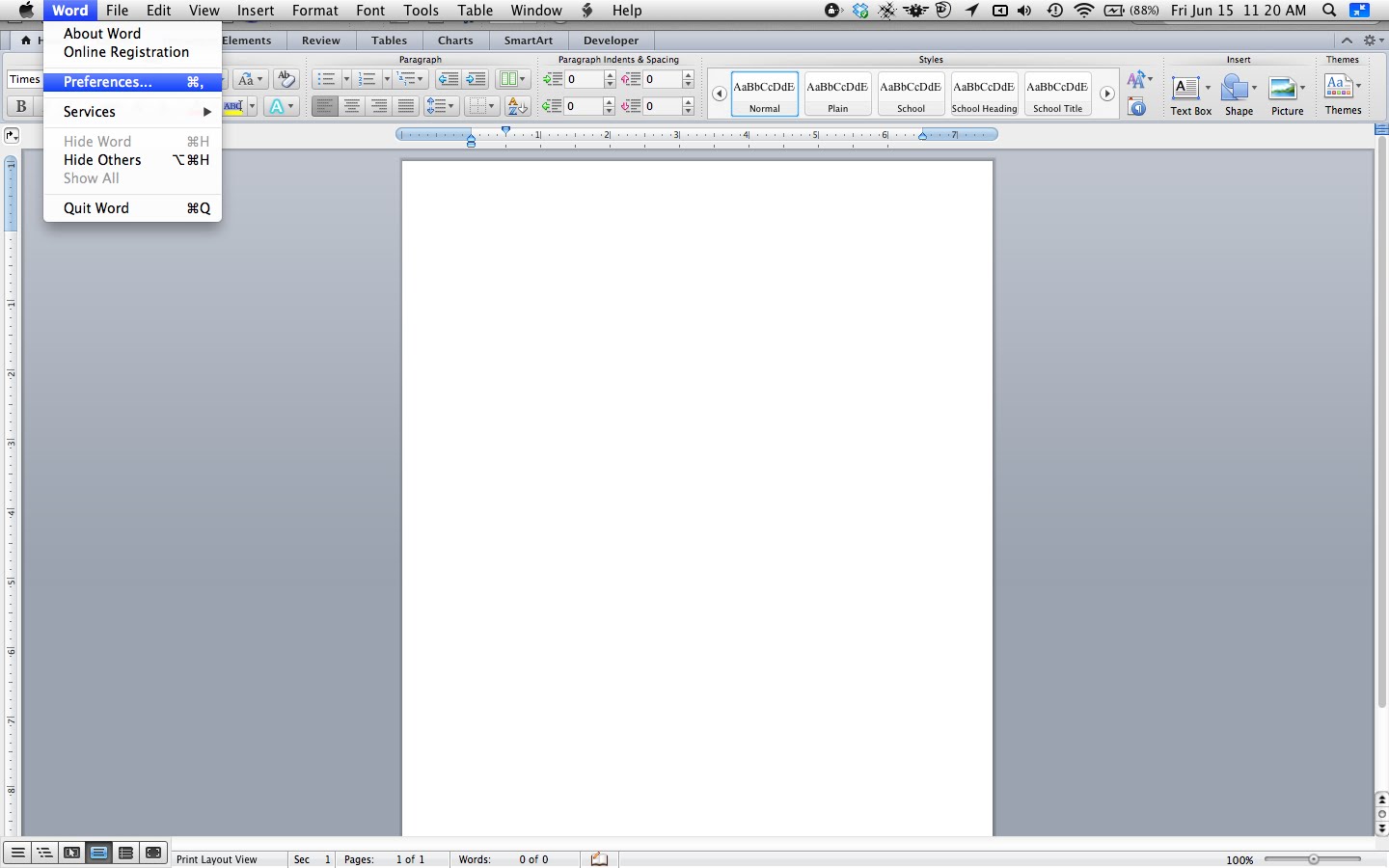Insert a Shape
1389x868 pixels.
pos(1239,95)
